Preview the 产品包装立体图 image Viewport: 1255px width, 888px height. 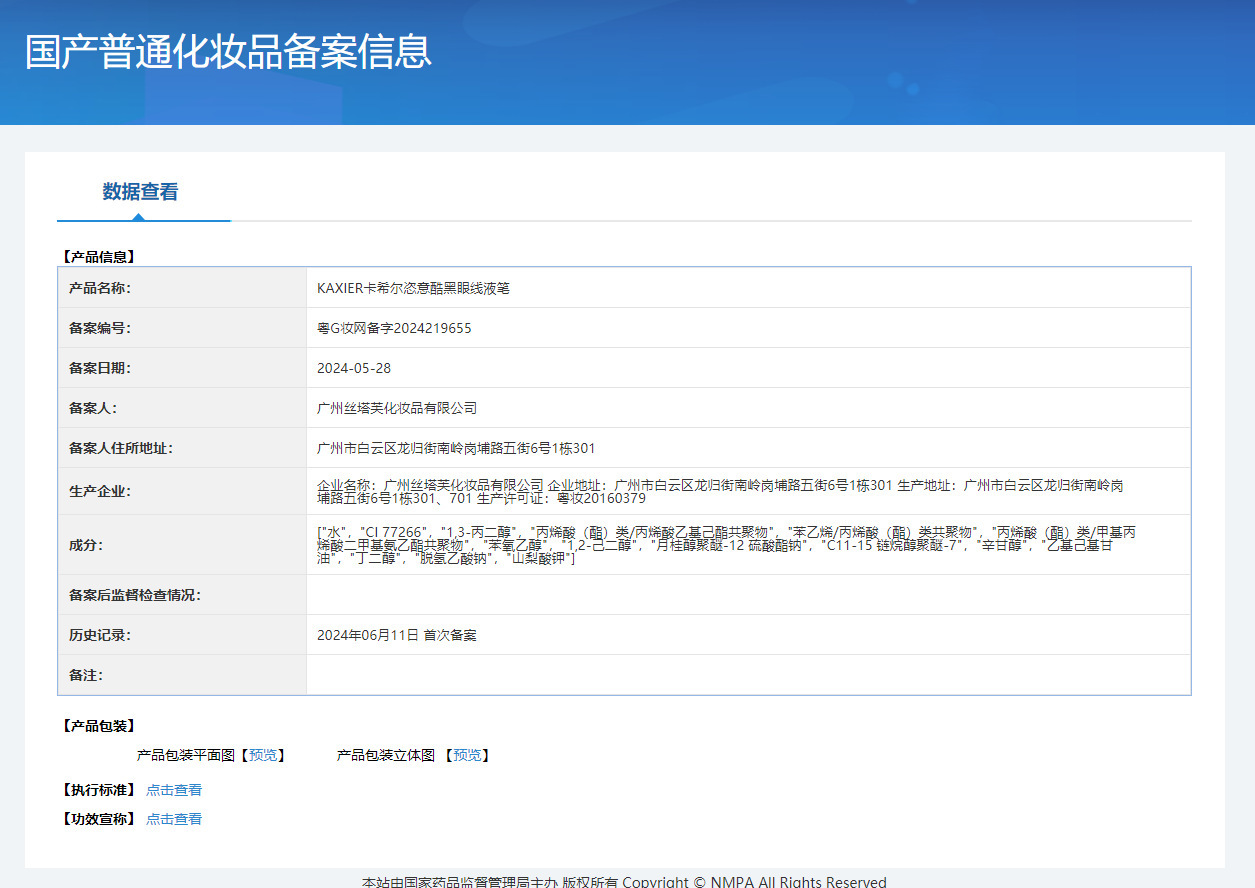click(468, 755)
